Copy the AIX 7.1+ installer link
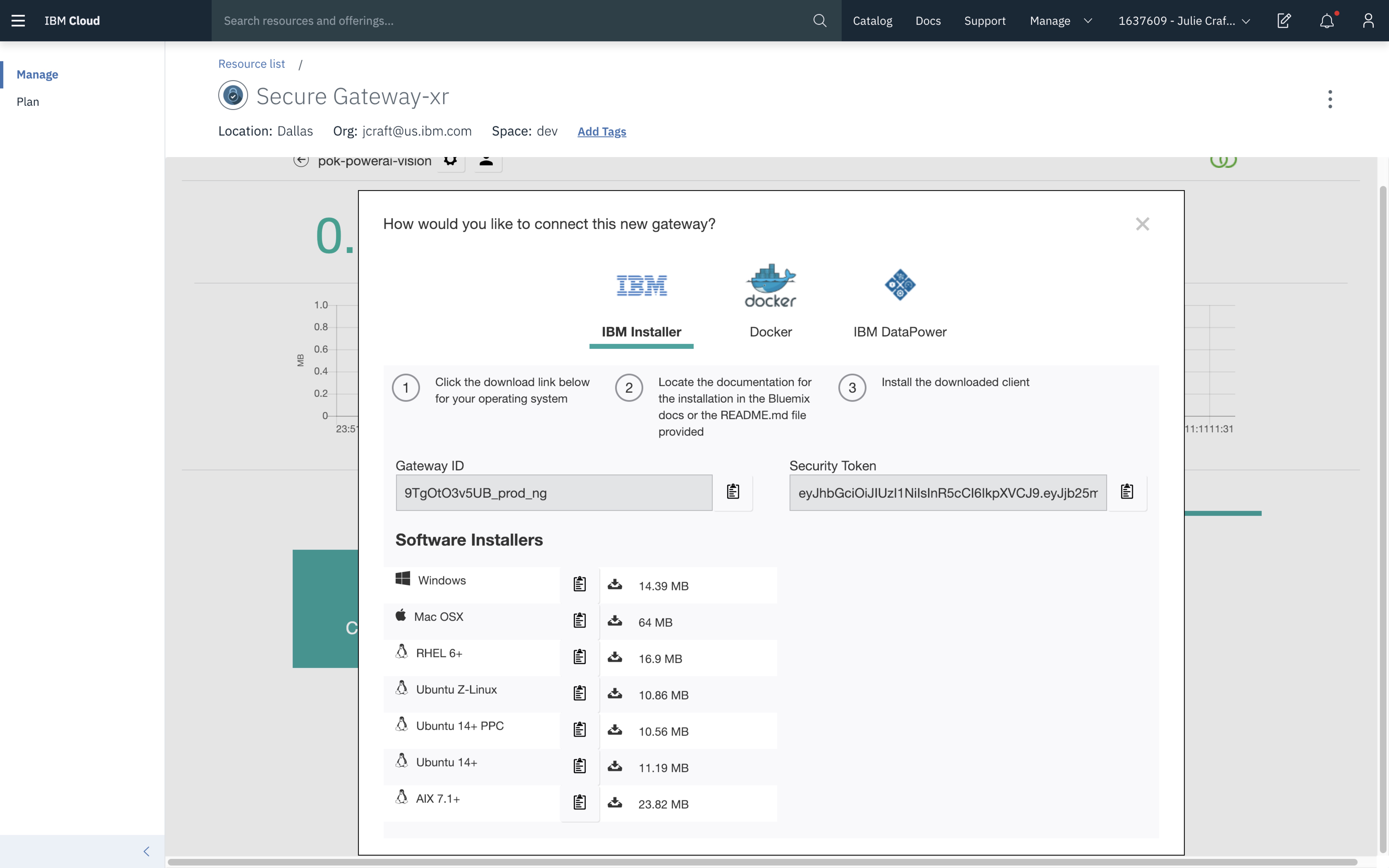This screenshot has width=1389, height=868. coord(580,802)
